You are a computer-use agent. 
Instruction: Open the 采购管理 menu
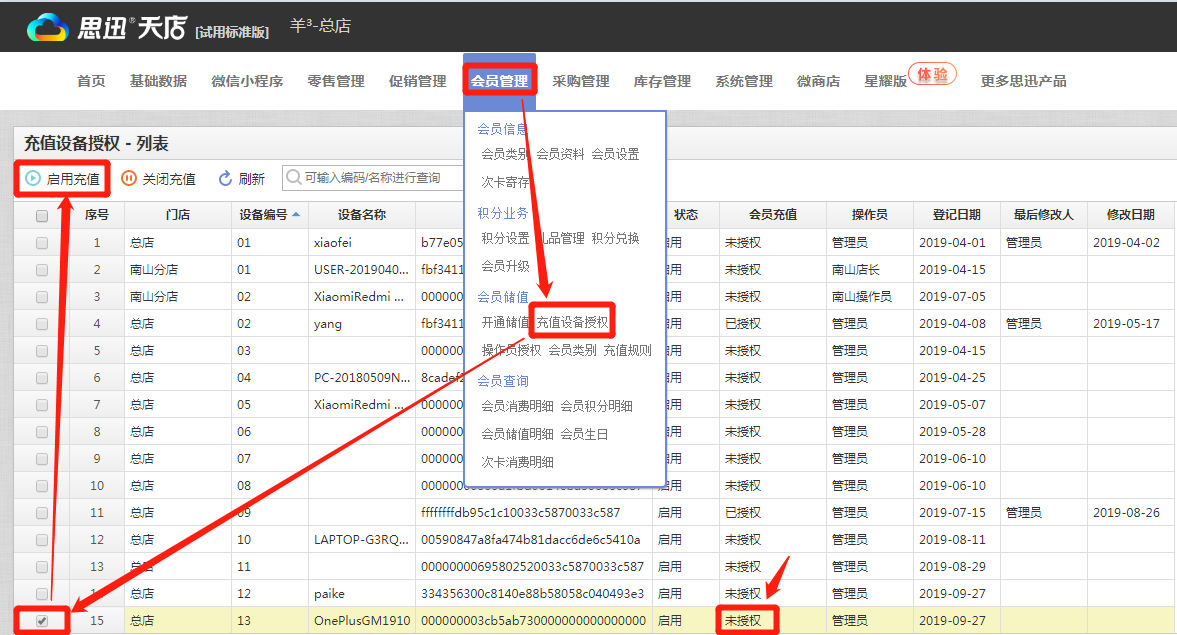pos(581,81)
